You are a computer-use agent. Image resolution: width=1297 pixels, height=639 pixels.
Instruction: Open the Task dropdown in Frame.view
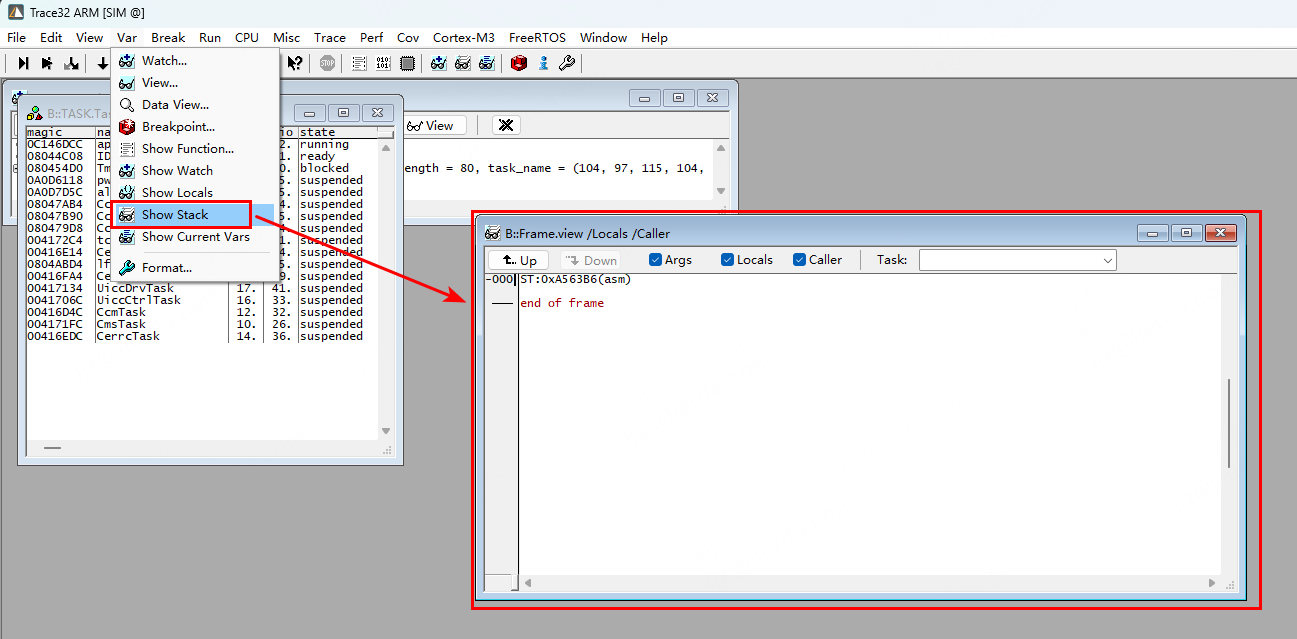tap(1017, 260)
